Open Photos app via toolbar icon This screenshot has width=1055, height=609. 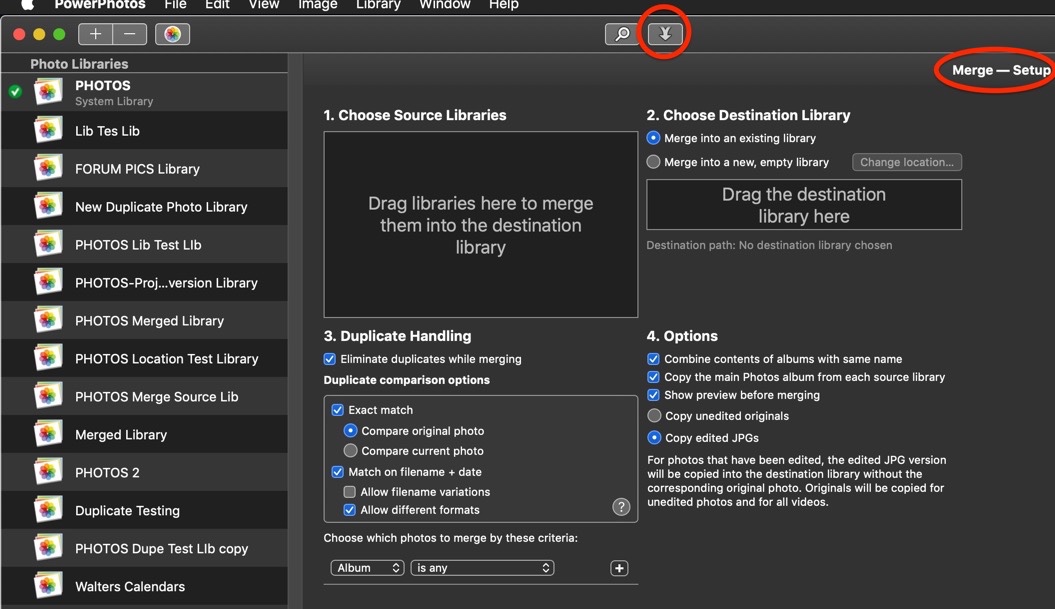tap(172, 34)
